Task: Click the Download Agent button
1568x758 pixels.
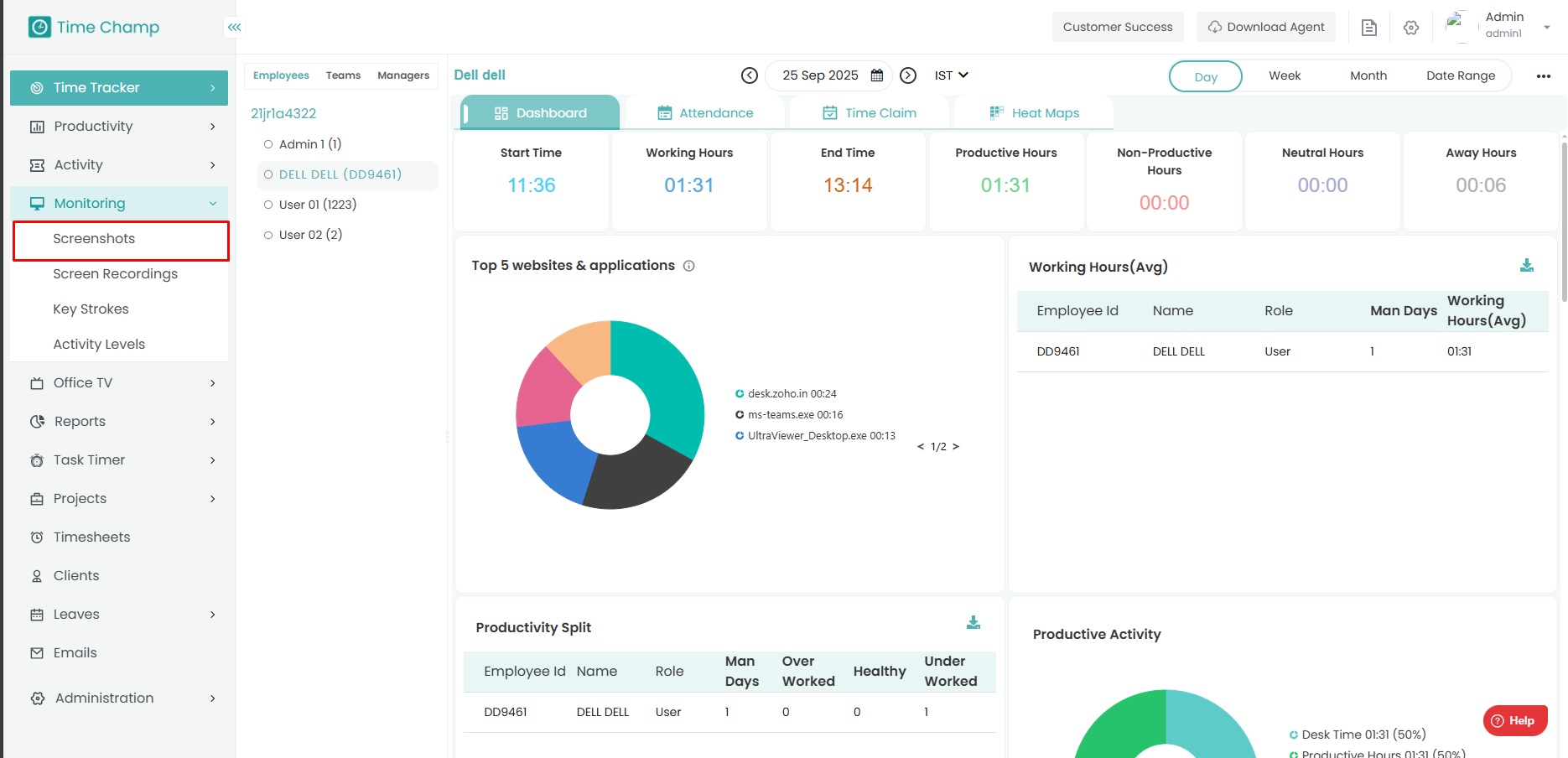Action: [x=1266, y=27]
